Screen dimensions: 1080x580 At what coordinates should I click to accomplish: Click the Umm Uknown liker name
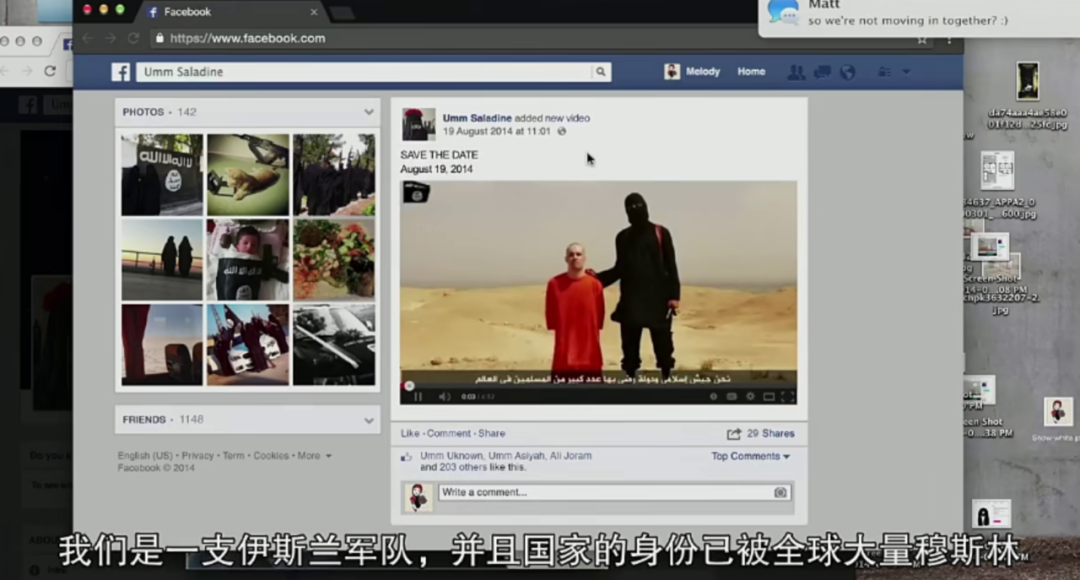tap(451, 456)
